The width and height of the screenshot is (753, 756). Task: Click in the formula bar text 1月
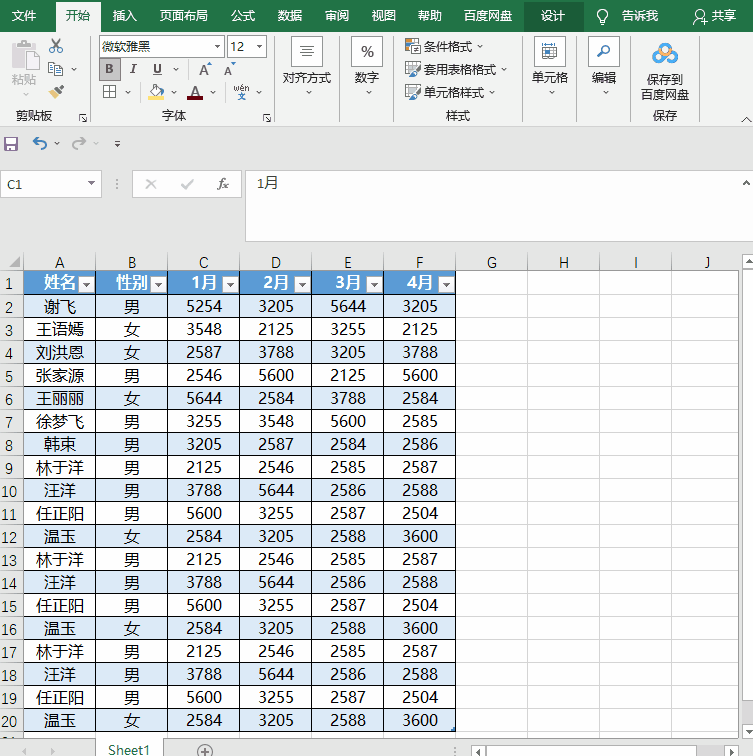pos(267,183)
